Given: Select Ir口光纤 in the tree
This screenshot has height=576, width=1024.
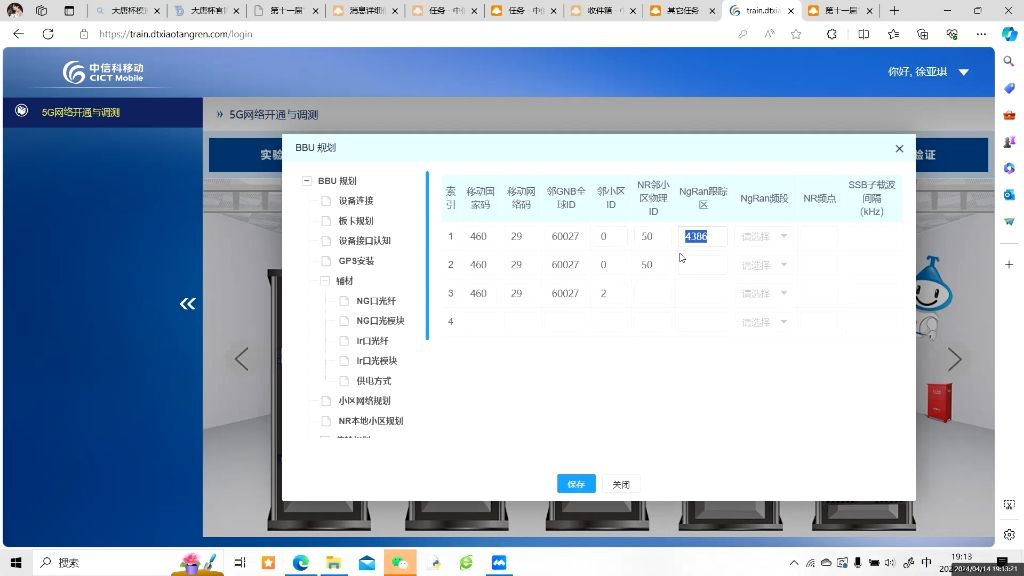Looking at the screenshot, I should pos(372,341).
